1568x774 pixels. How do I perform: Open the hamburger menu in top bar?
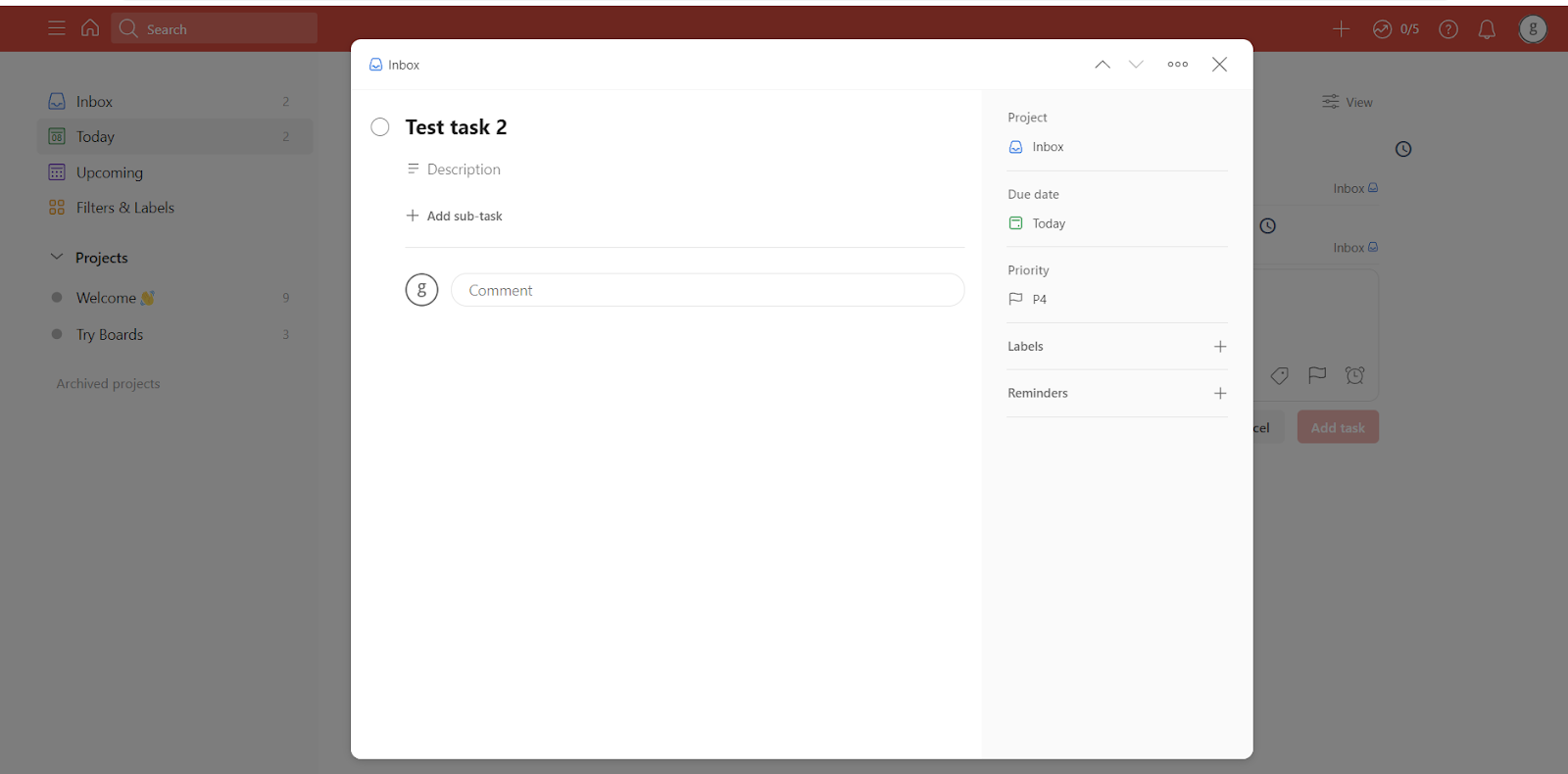(57, 28)
